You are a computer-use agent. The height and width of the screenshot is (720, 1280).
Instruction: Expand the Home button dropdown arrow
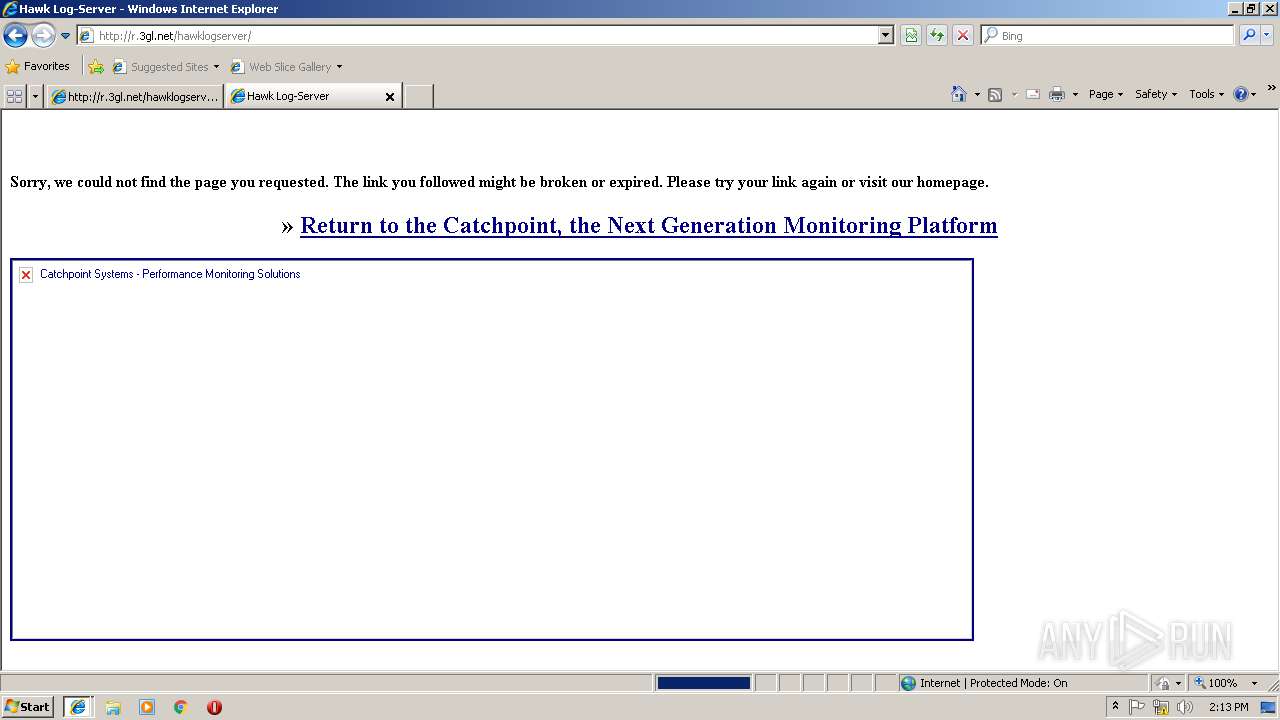[x=977, y=94]
